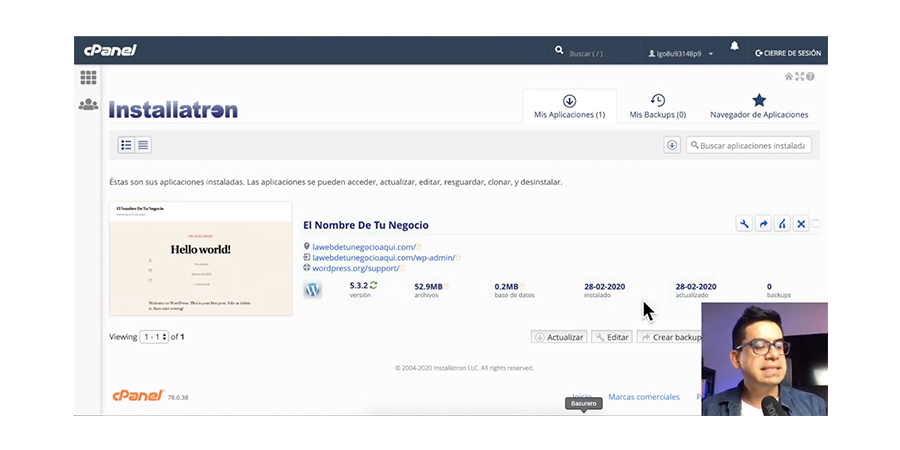Click the copy icon after lawebdetunegocioaqui.com/
This screenshot has height=450, width=900.
pos(419,247)
